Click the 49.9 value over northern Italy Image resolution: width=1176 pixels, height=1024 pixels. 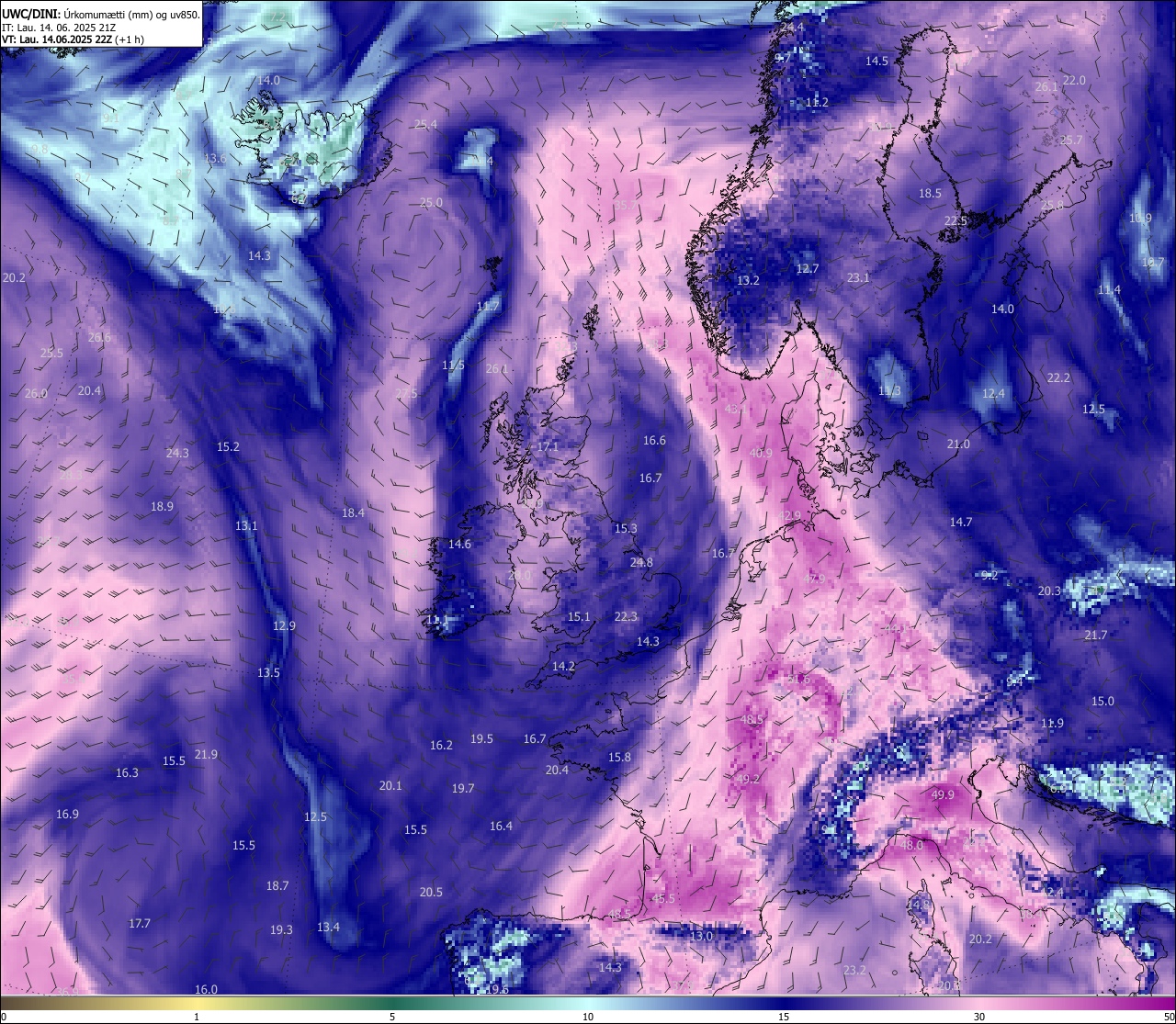pyautogui.click(x=943, y=795)
